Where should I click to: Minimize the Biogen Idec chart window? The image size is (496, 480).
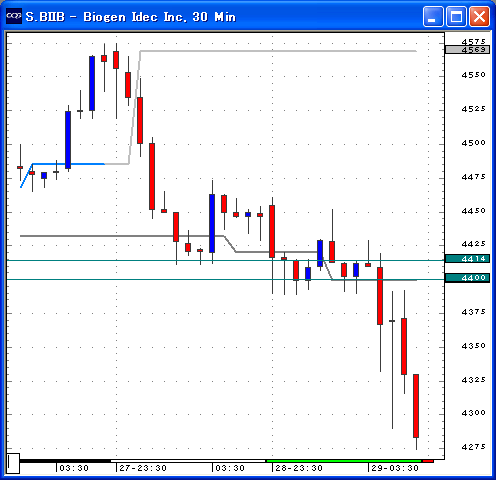tap(433, 16)
